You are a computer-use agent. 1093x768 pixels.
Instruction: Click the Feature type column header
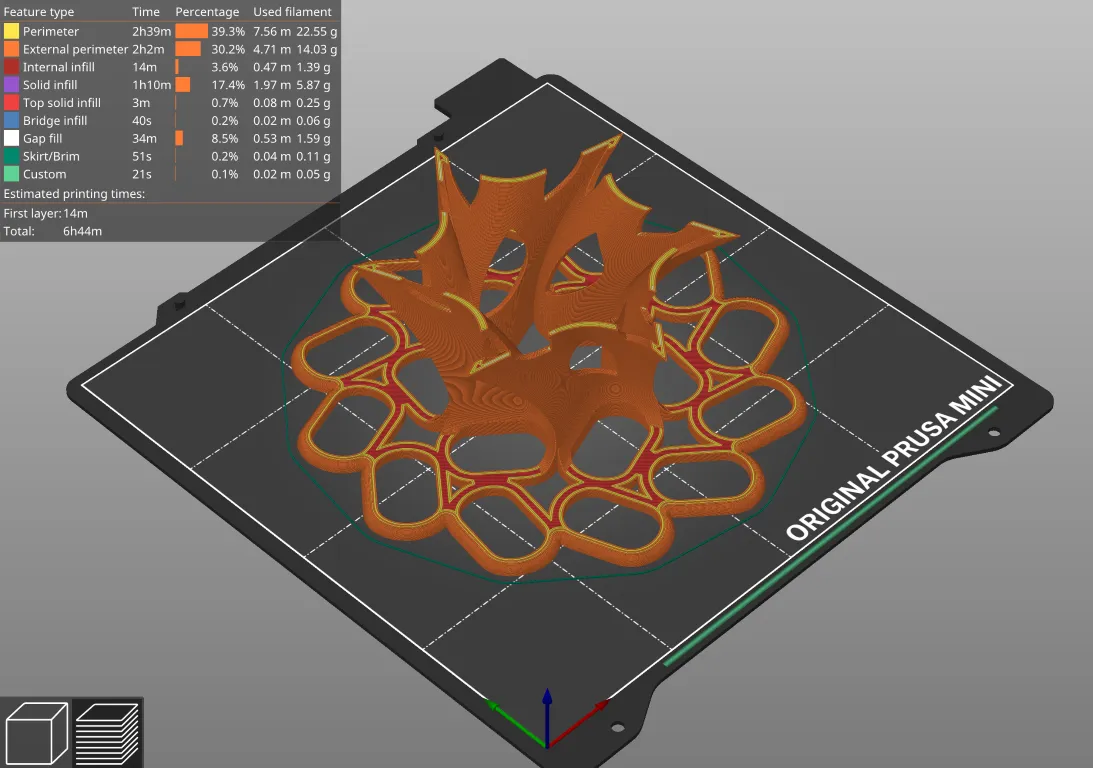click(39, 12)
